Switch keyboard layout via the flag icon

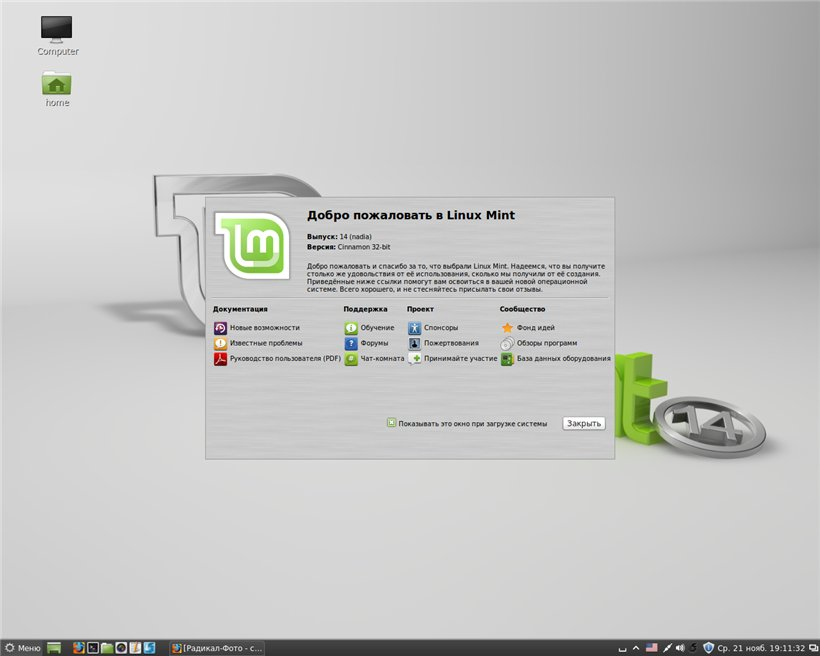(652, 646)
